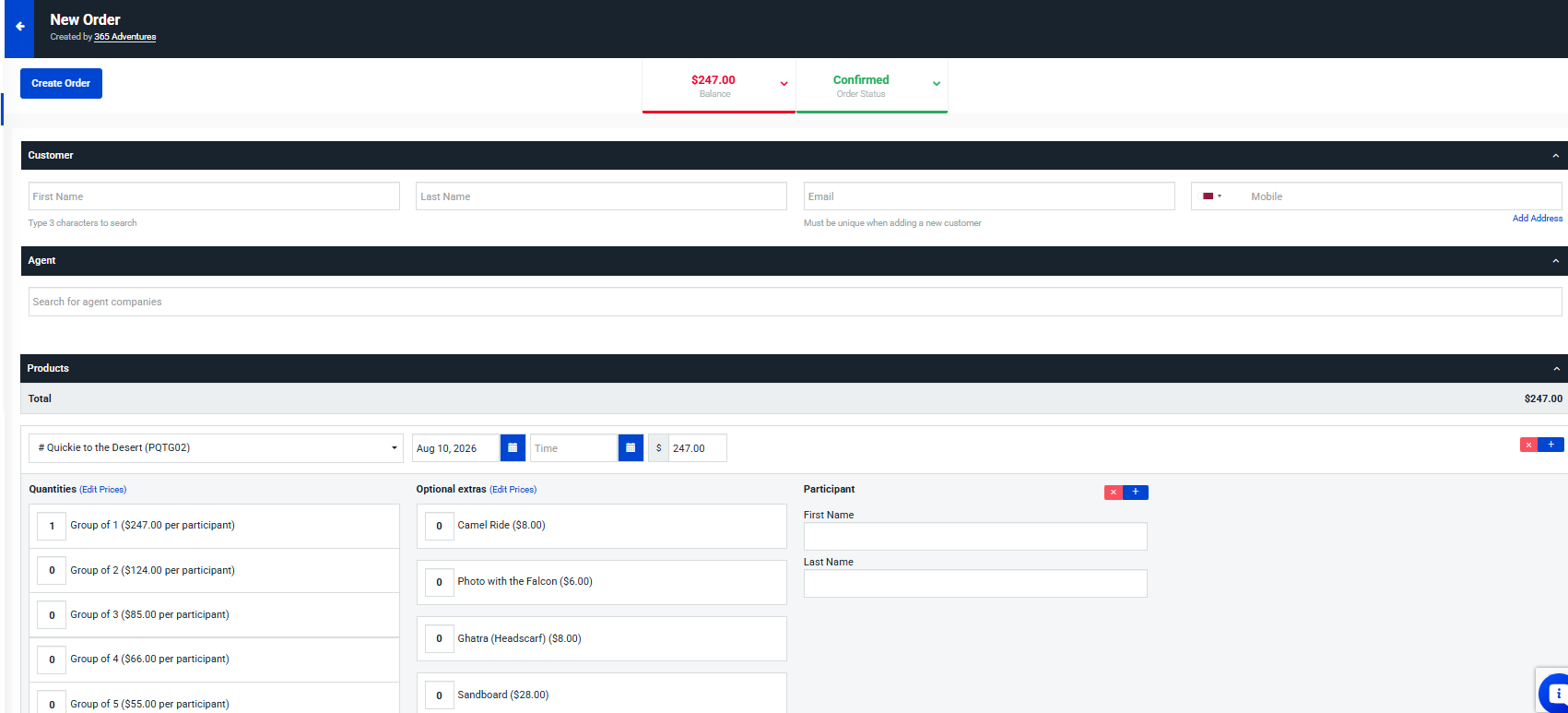The width and height of the screenshot is (1568, 713).
Task: Set quantity for Camel Ride extra
Action: pyautogui.click(x=439, y=526)
